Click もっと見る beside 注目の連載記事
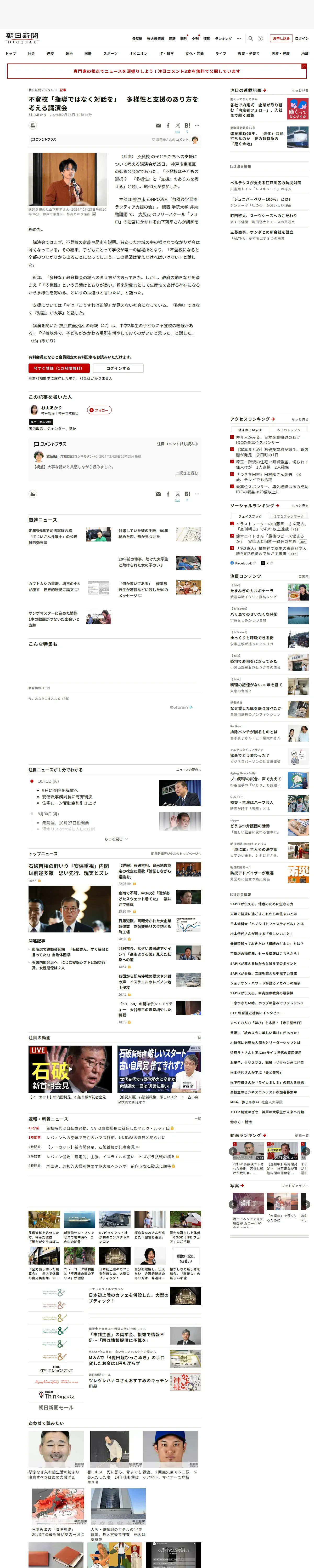The width and height of the screenshot is (314, 1568). click(x=300, y=91)
